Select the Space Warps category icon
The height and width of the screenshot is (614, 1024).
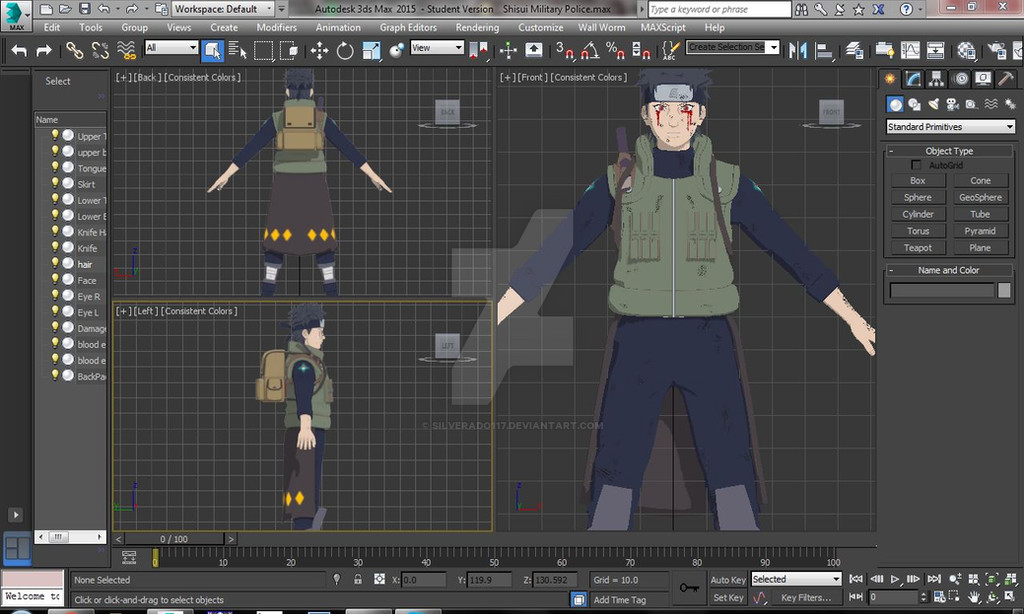point(991,104)
